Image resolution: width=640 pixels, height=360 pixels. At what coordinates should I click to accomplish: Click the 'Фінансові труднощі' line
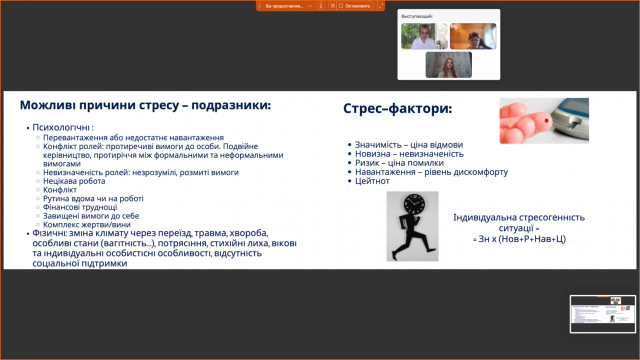[x=80, y=207]
